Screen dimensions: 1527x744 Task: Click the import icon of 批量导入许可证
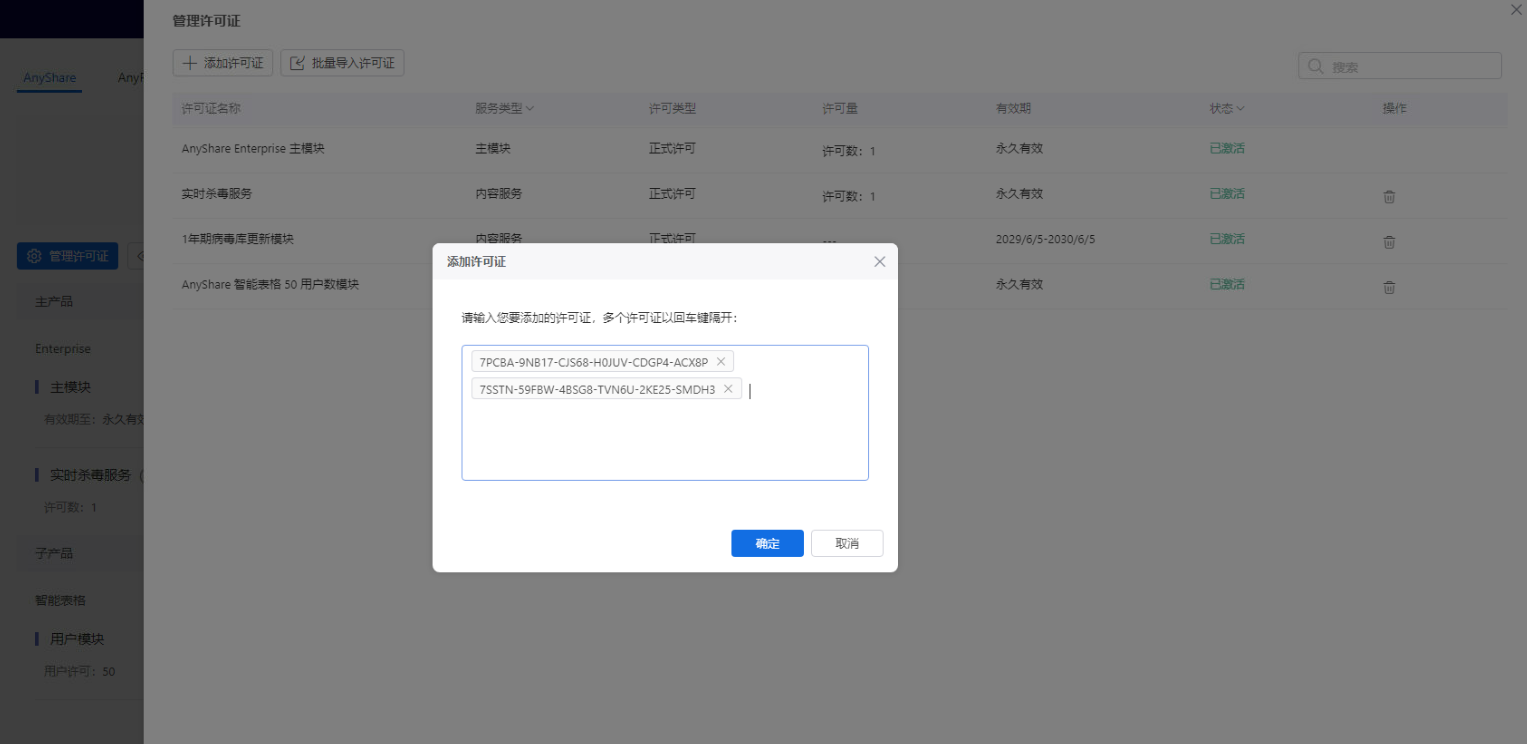297,63
